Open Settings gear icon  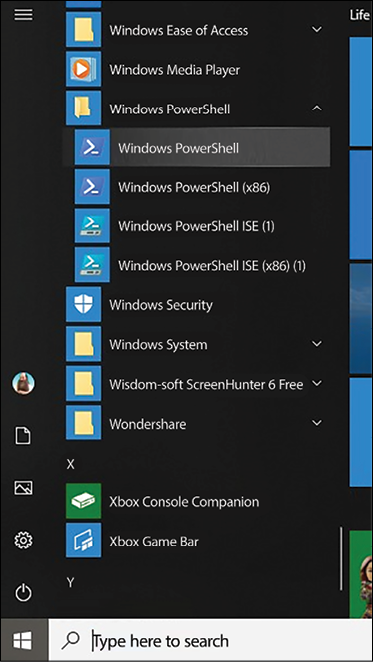[x=23, y=540]
